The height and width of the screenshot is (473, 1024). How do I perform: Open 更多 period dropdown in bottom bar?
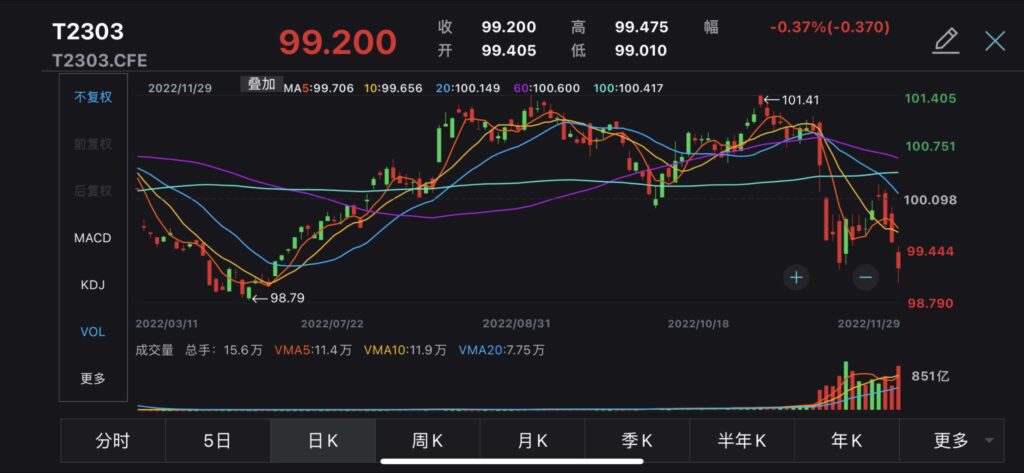pos(952,441)
